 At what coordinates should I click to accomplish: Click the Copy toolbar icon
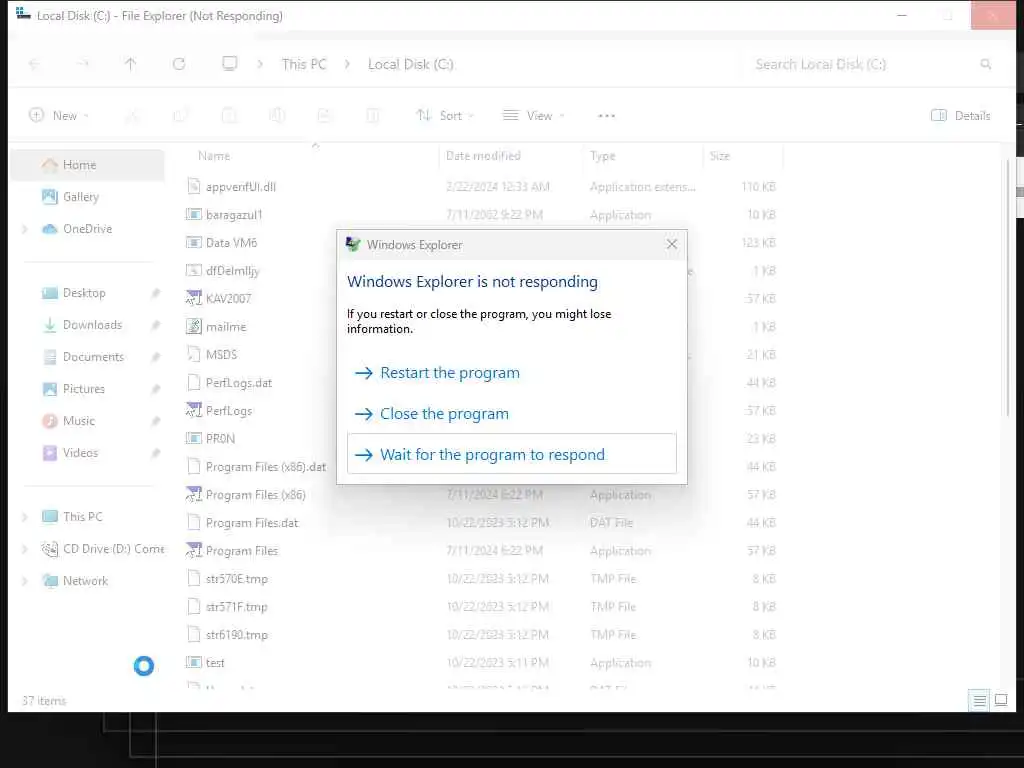tap(180, 116)
